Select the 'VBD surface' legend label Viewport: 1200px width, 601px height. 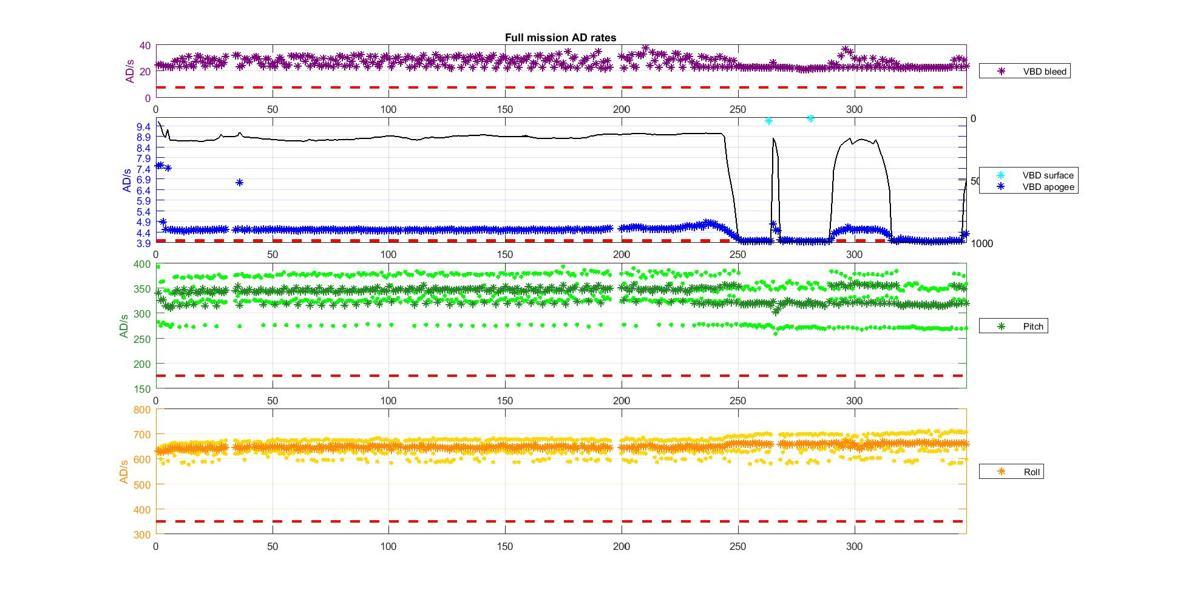[x=1048, y=175]
